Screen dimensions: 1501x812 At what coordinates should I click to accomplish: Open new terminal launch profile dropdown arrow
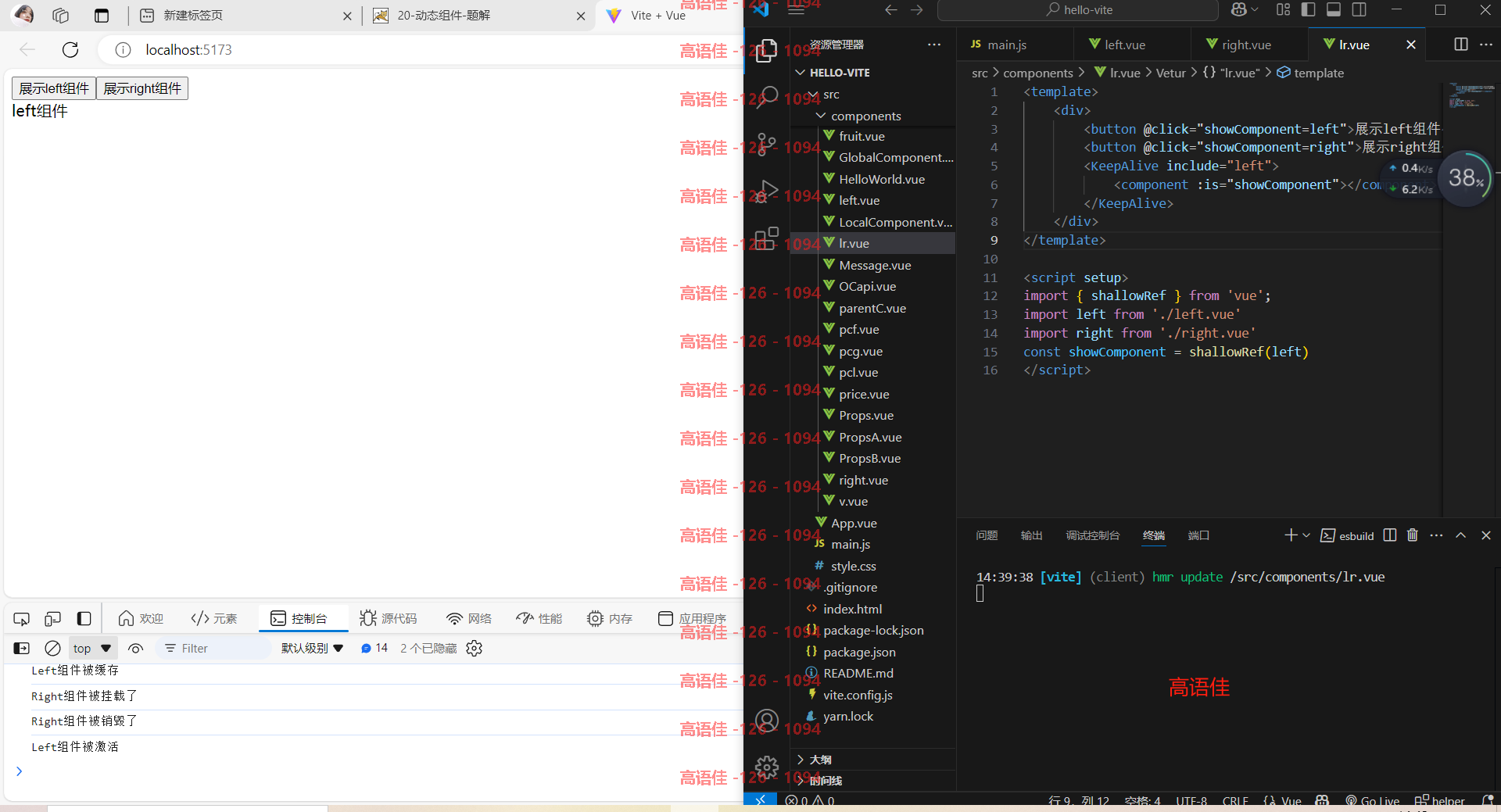1306,535
